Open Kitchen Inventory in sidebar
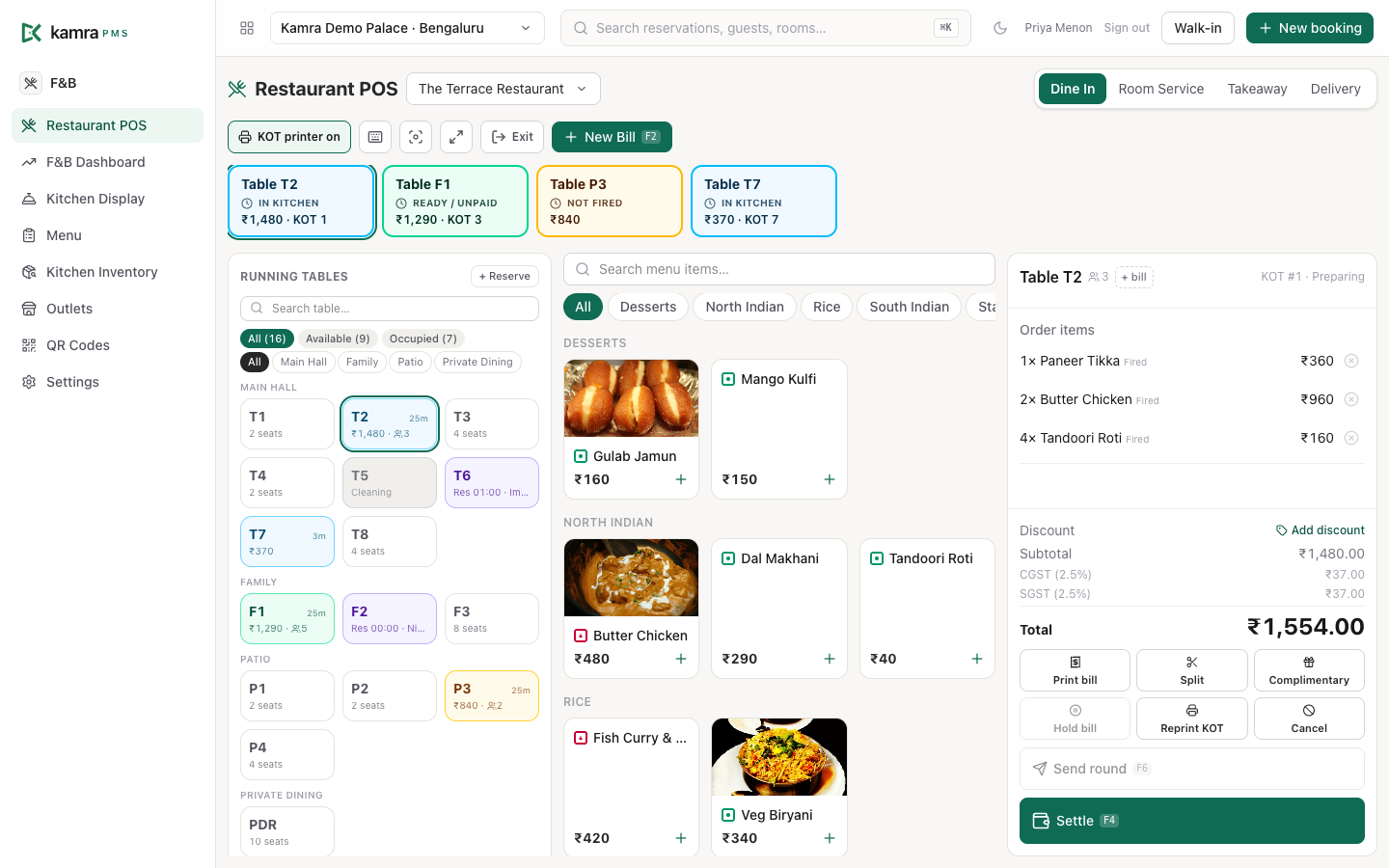The image size is (1389, 868). click(x=107, y=272)
